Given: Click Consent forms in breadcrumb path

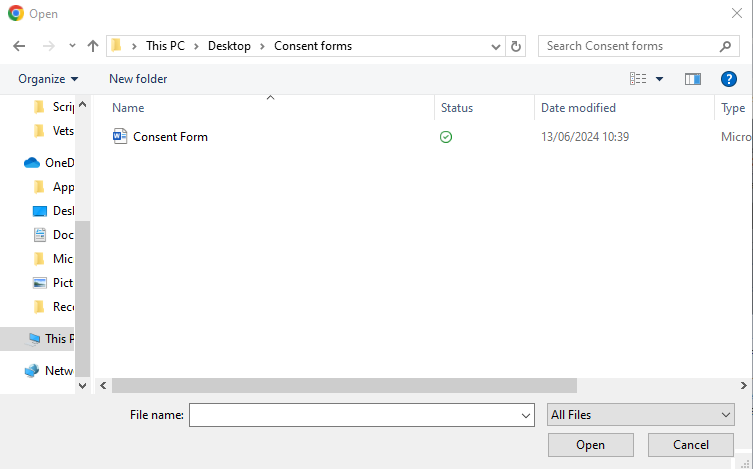Looking at the screenshot, I should point(313,46).
